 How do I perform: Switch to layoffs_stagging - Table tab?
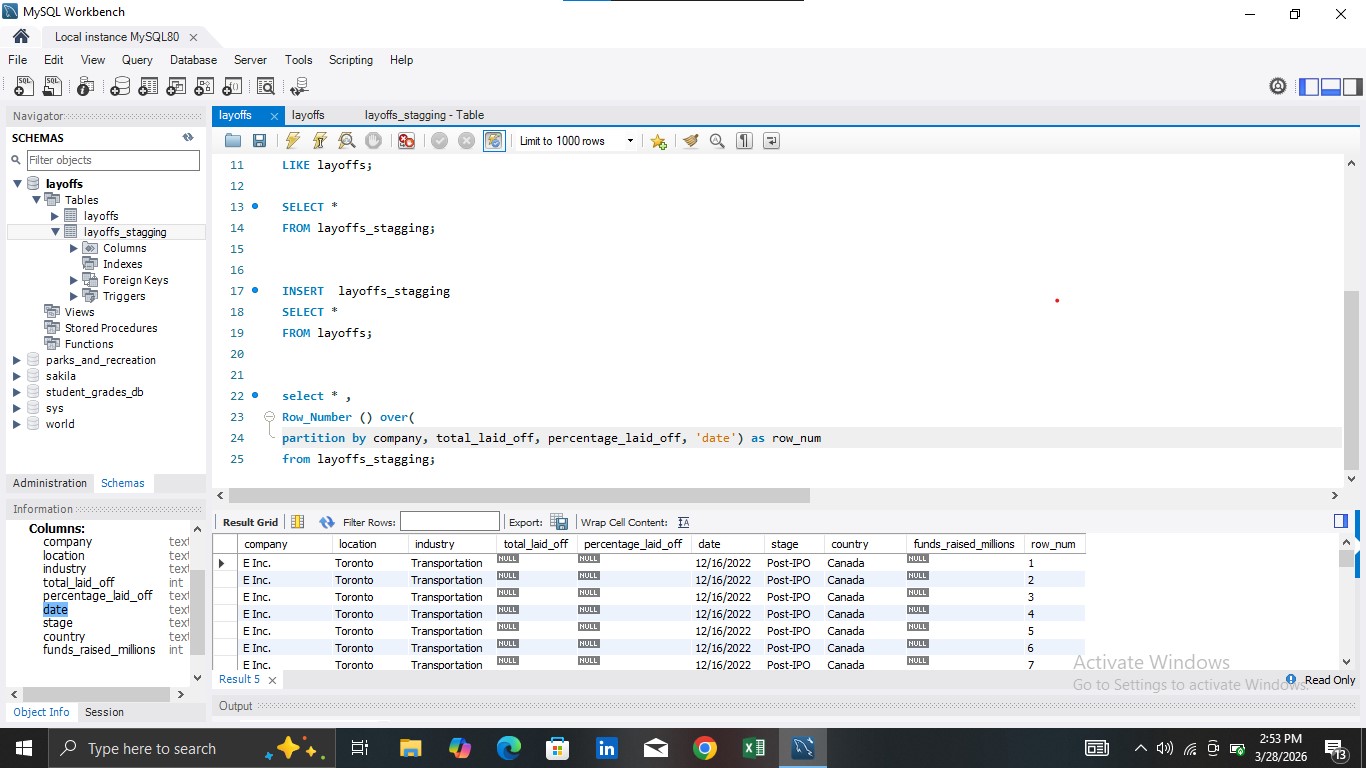coord(424,115)
